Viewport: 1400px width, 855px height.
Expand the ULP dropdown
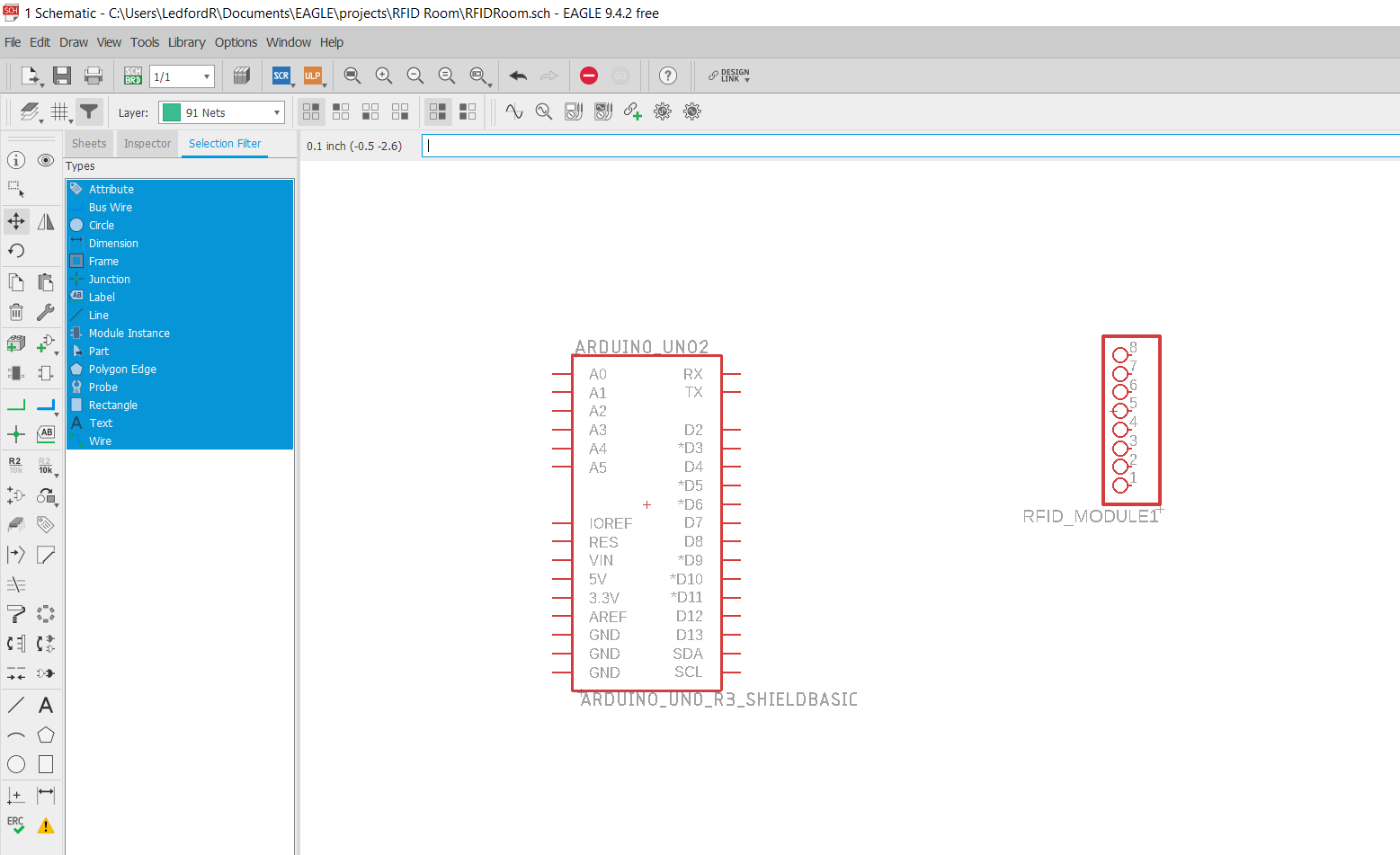click(x=325, y=85)
